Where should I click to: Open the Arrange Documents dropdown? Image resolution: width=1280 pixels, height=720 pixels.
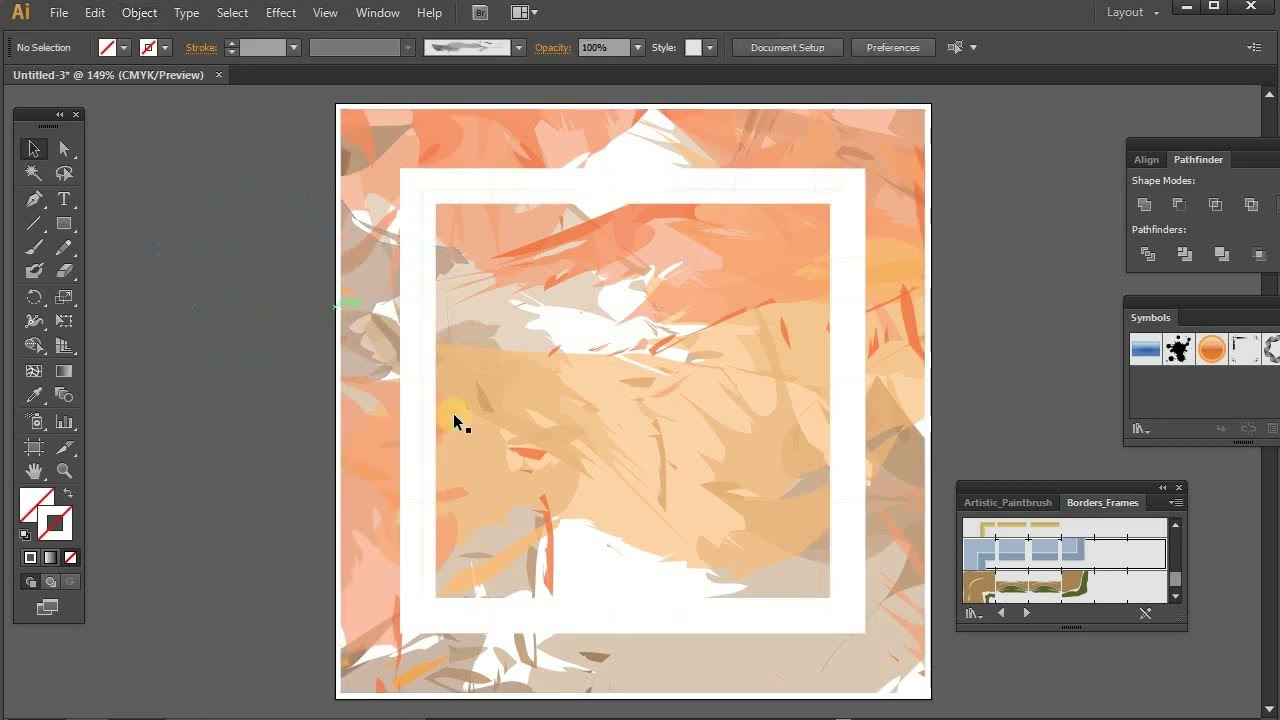pyautogui.click(x=524, y=12)
